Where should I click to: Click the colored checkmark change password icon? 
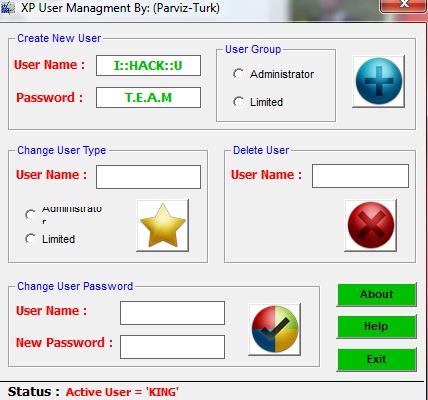(x=274, y=329)
